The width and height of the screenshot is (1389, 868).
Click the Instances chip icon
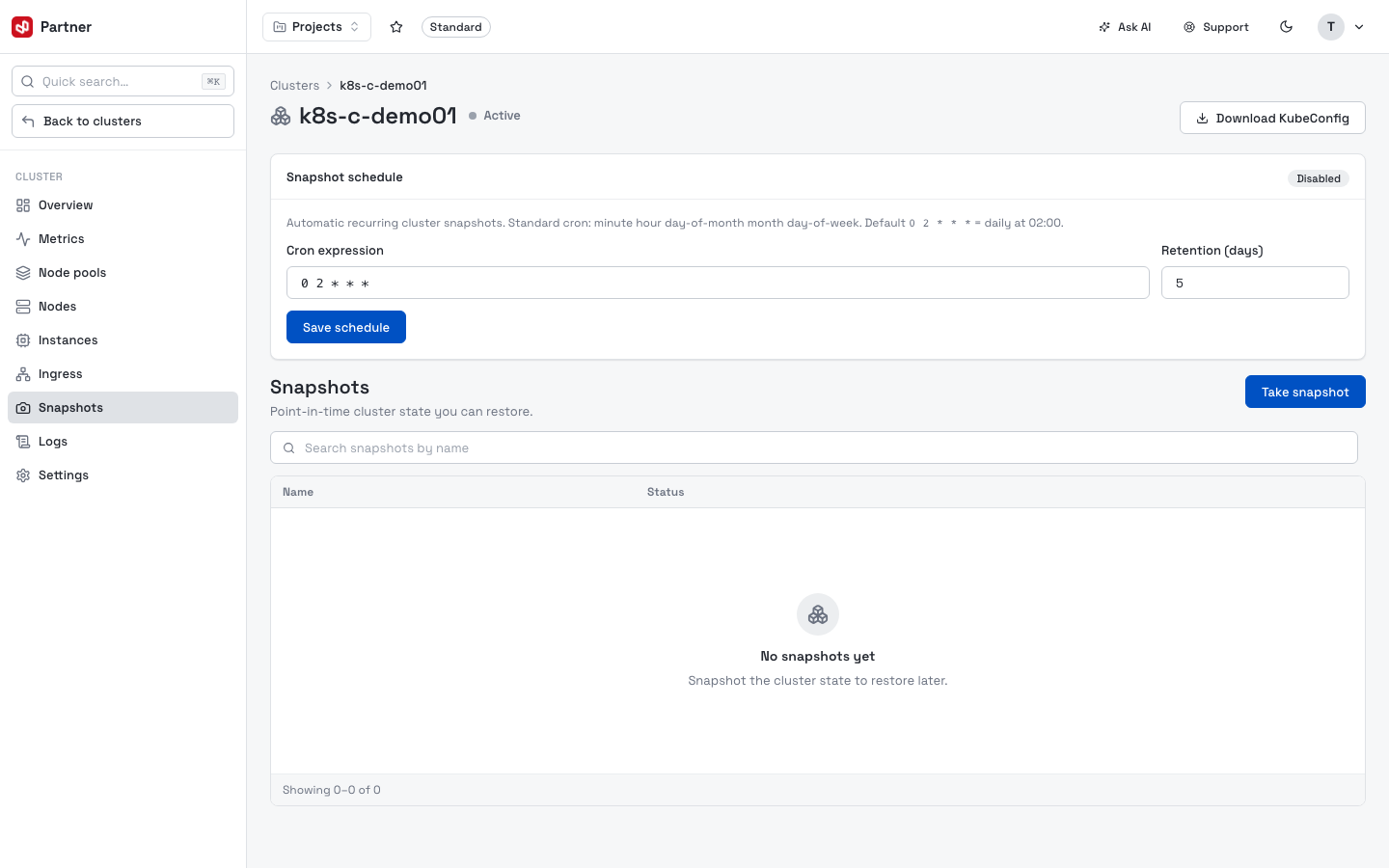(23, 340)
